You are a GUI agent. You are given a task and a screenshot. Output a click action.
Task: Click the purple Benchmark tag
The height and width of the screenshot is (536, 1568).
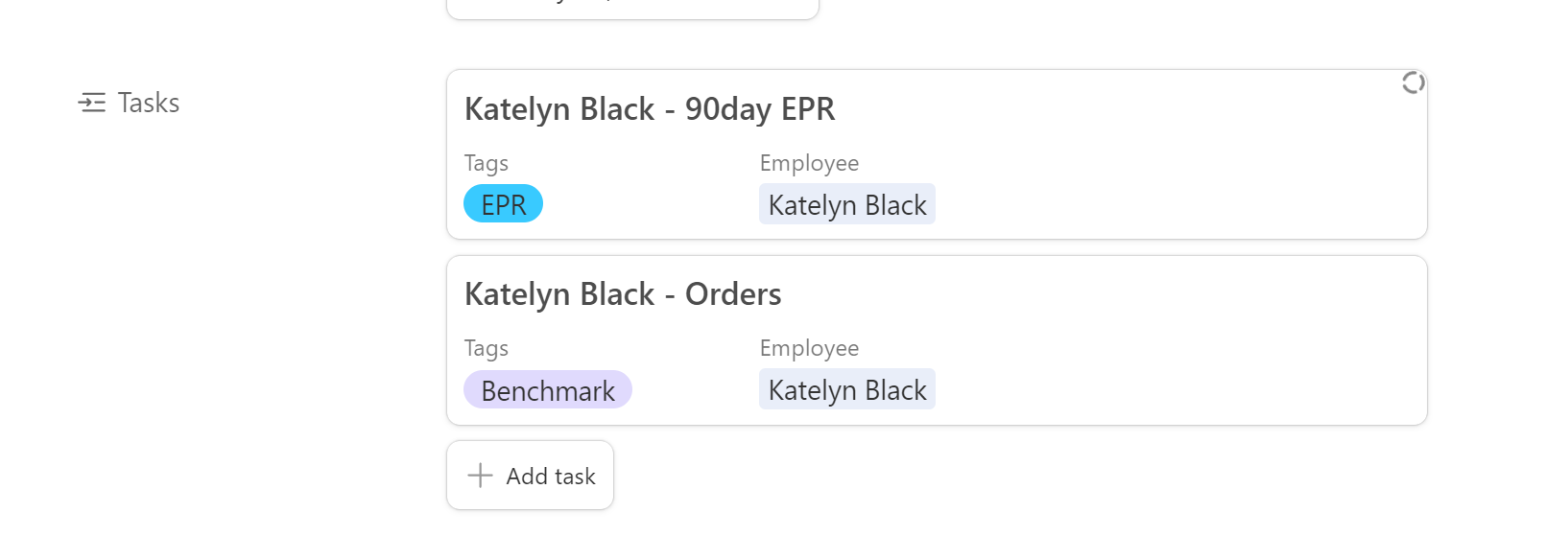click(548, 390)
